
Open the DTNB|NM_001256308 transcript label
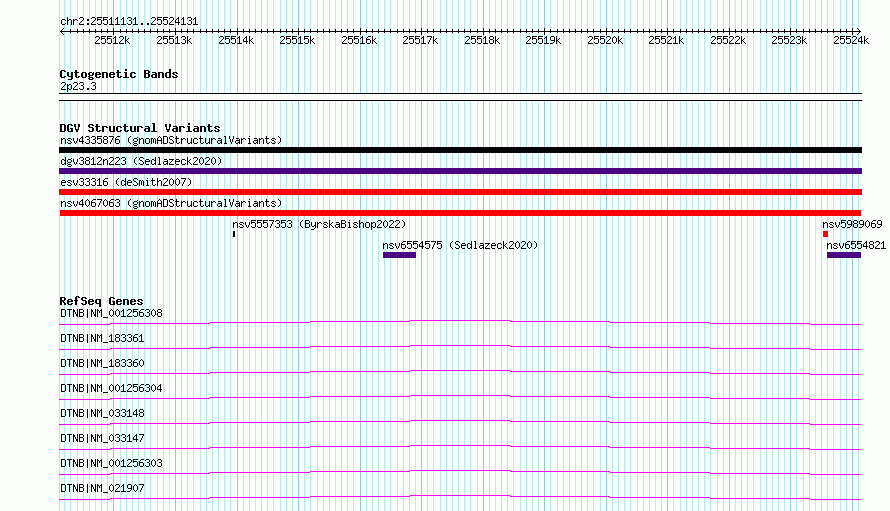point(111,313)
